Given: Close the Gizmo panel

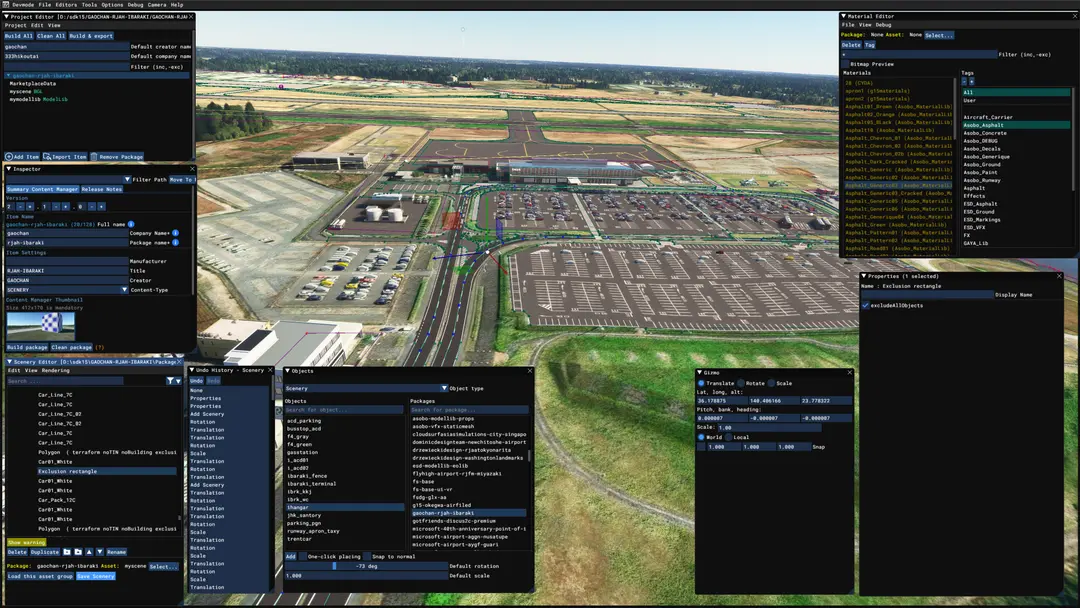Looking at the screenshot, I should point(849,372).
